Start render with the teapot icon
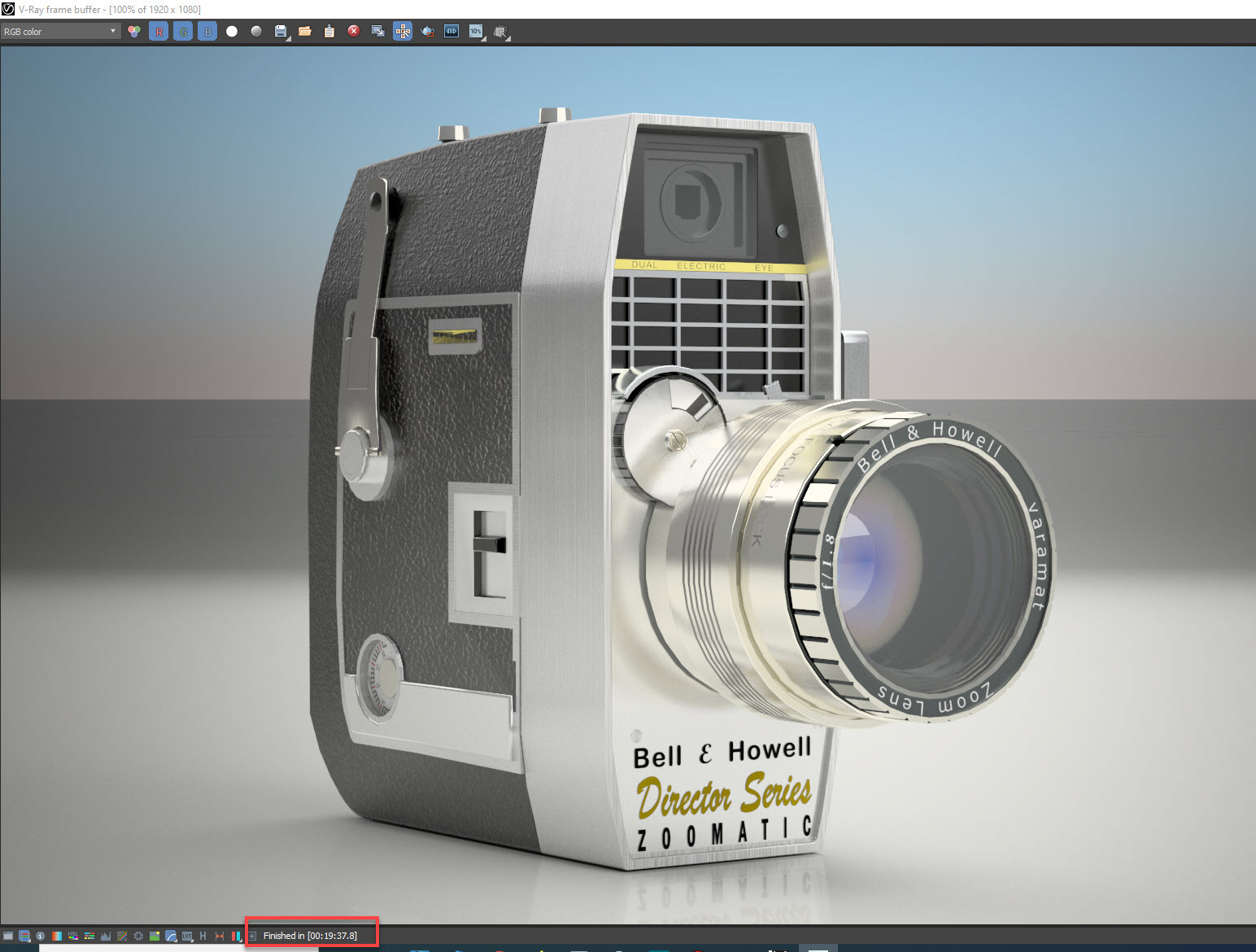 click(x=427, y=31)
